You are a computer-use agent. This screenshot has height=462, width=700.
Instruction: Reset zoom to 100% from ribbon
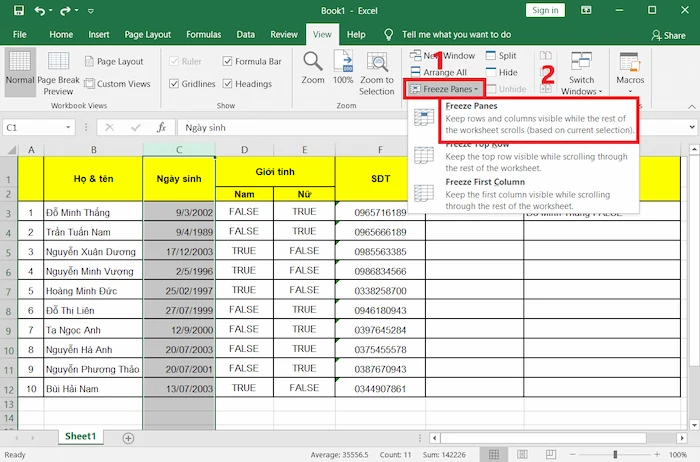click(343, 67)
